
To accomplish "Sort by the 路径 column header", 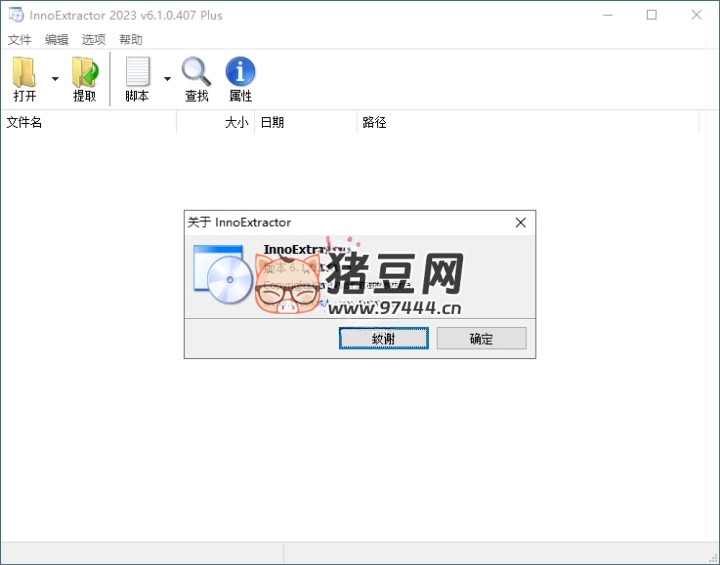I will point(528,123).
